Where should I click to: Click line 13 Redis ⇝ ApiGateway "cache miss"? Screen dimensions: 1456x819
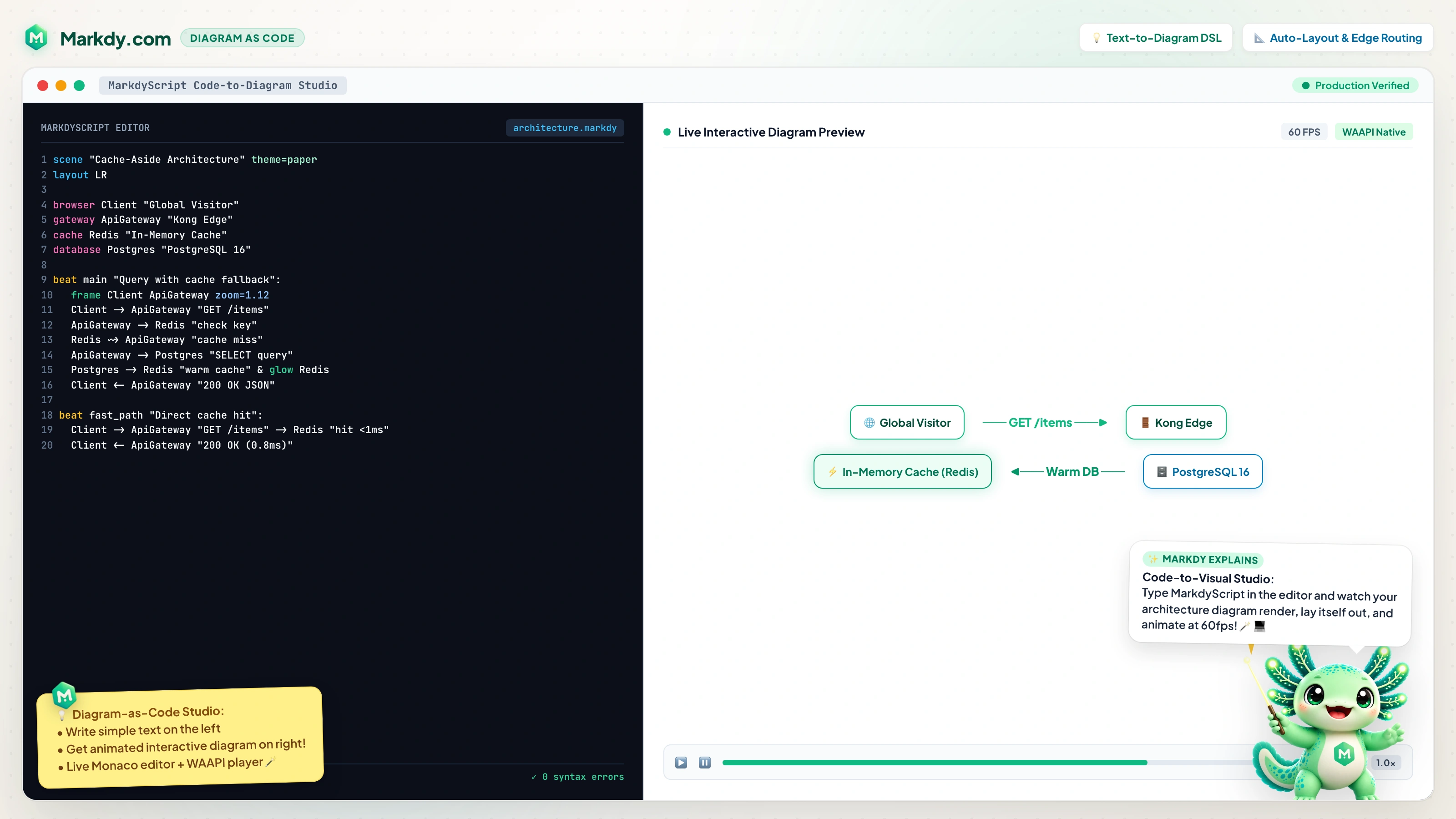click(x=167, y=339)
